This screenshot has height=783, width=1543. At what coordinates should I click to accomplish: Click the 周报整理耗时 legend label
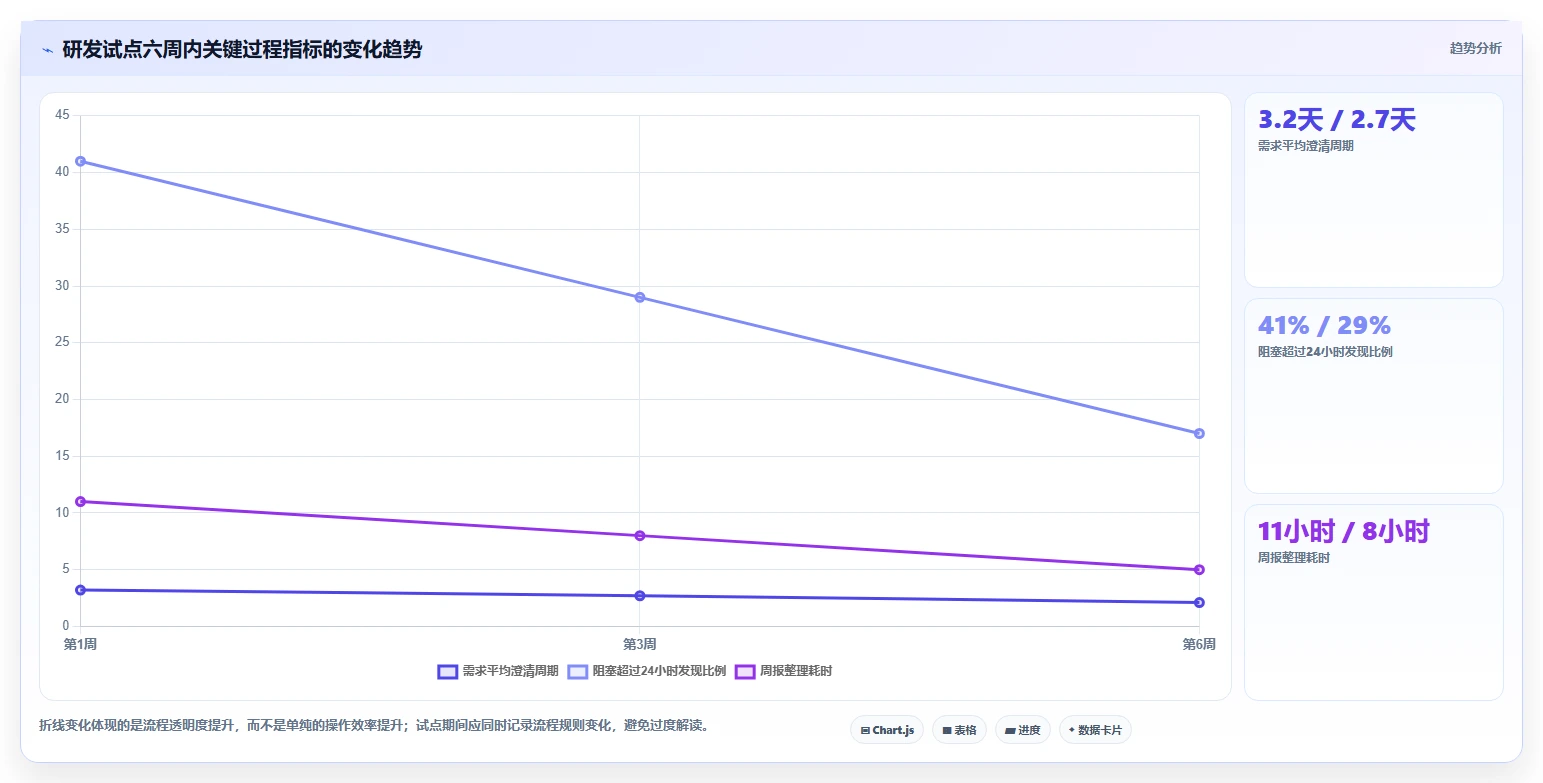coord(796,671)
